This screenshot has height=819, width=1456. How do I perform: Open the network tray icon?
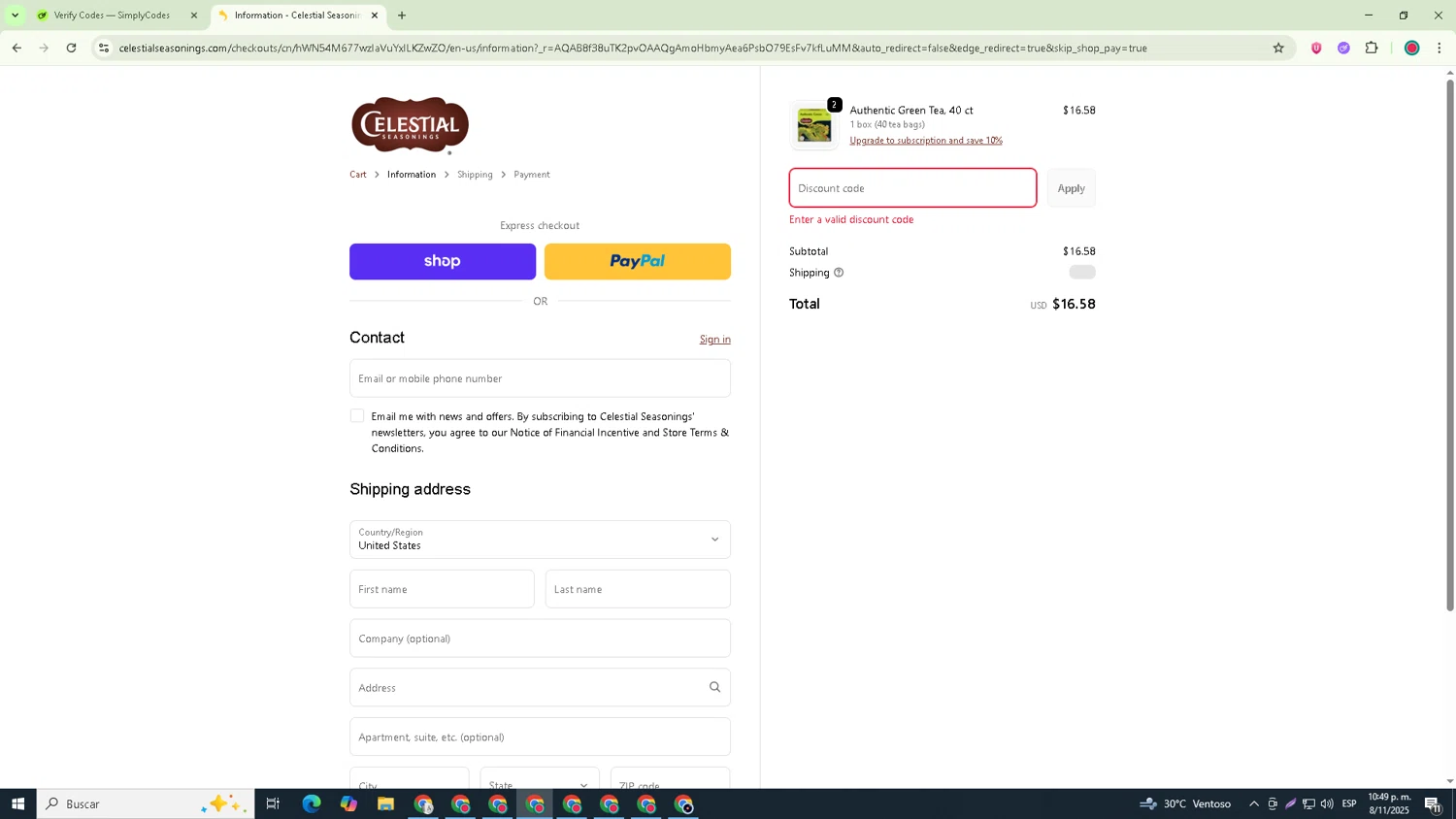1308,803
